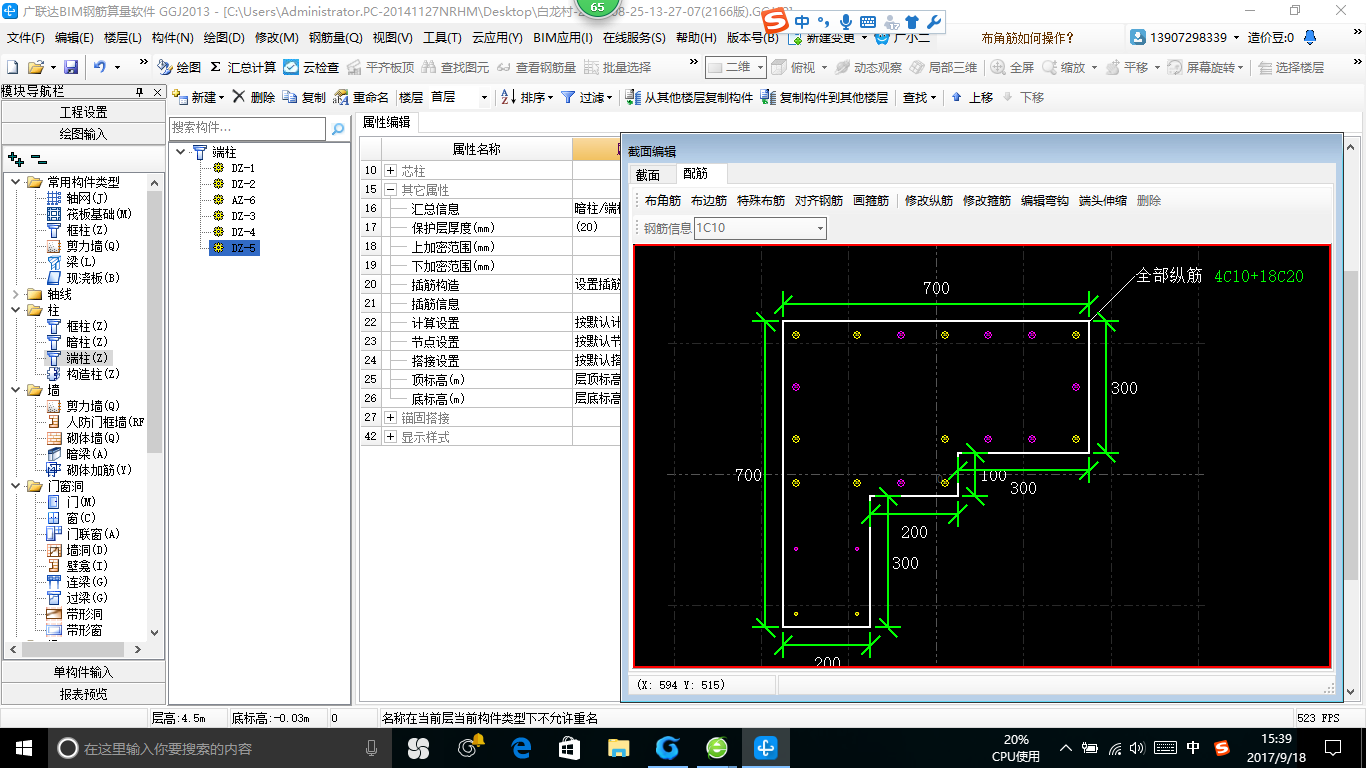Viewport: 1366px width, 768px height.
Task: Click 查看钢筋量 view rebar quantity
Action: (x=537, y=67)
